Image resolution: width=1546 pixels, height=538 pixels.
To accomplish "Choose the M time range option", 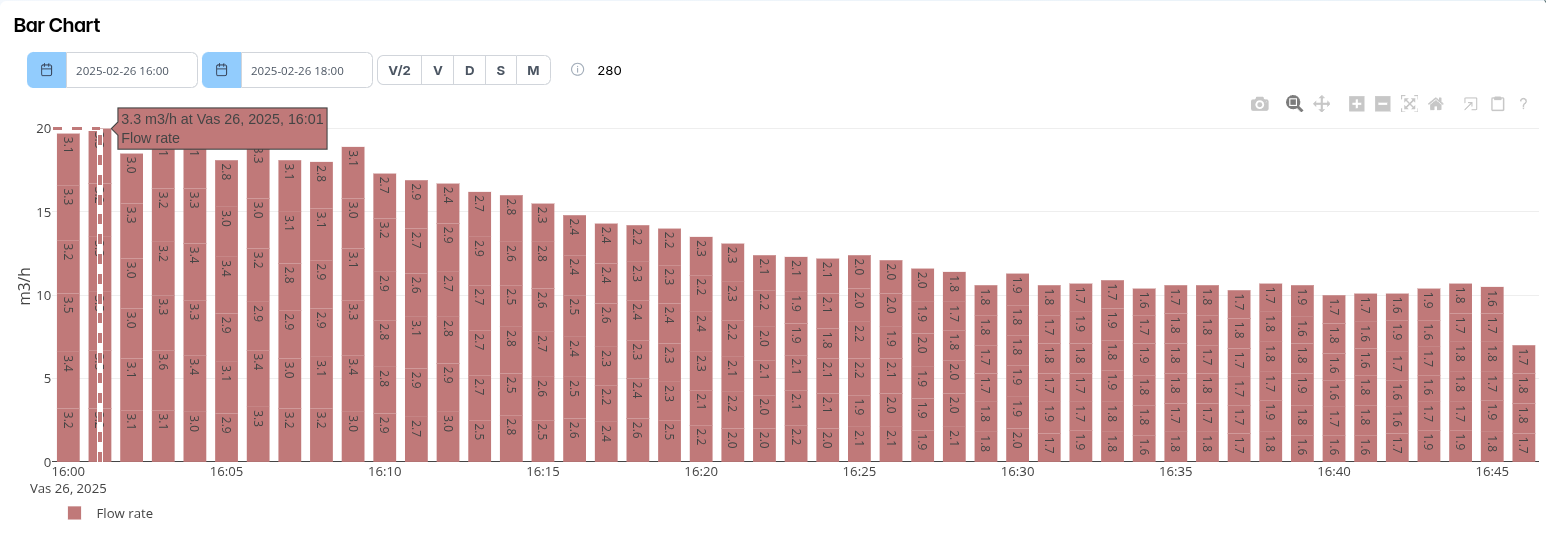I will 533,70.
